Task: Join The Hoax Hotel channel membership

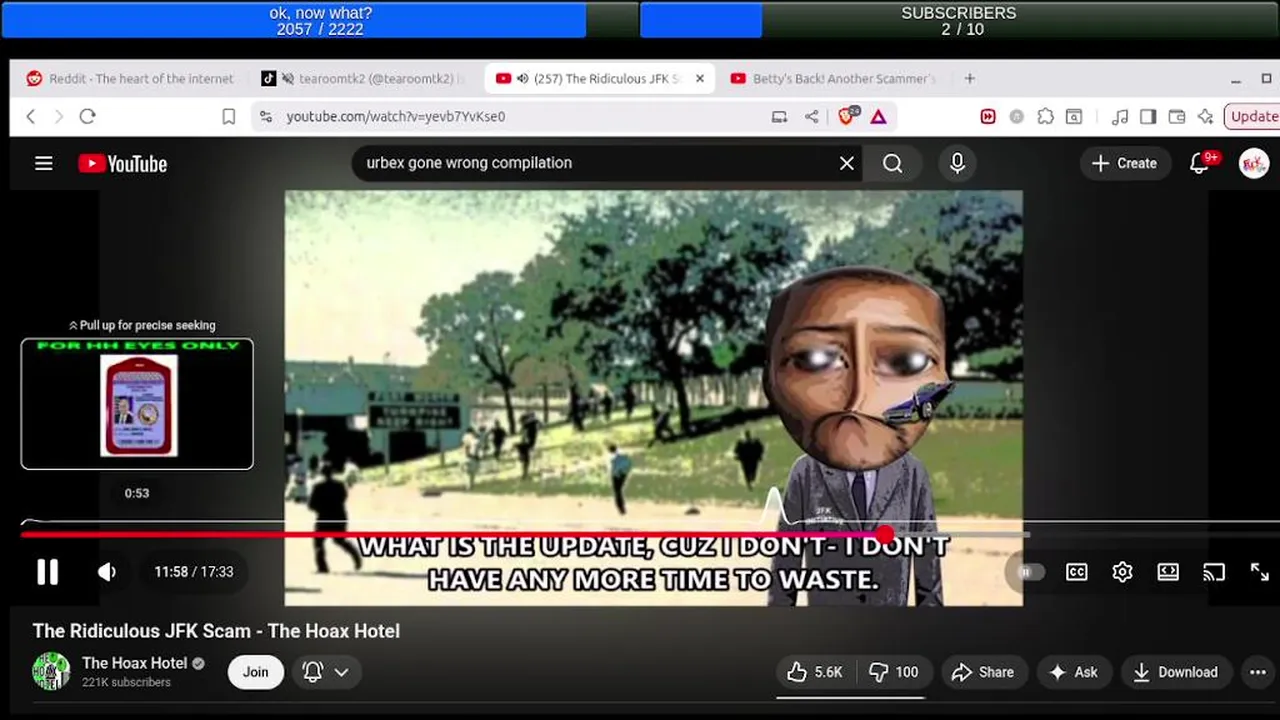Action: pyautogui.click(x=256, y=672)
